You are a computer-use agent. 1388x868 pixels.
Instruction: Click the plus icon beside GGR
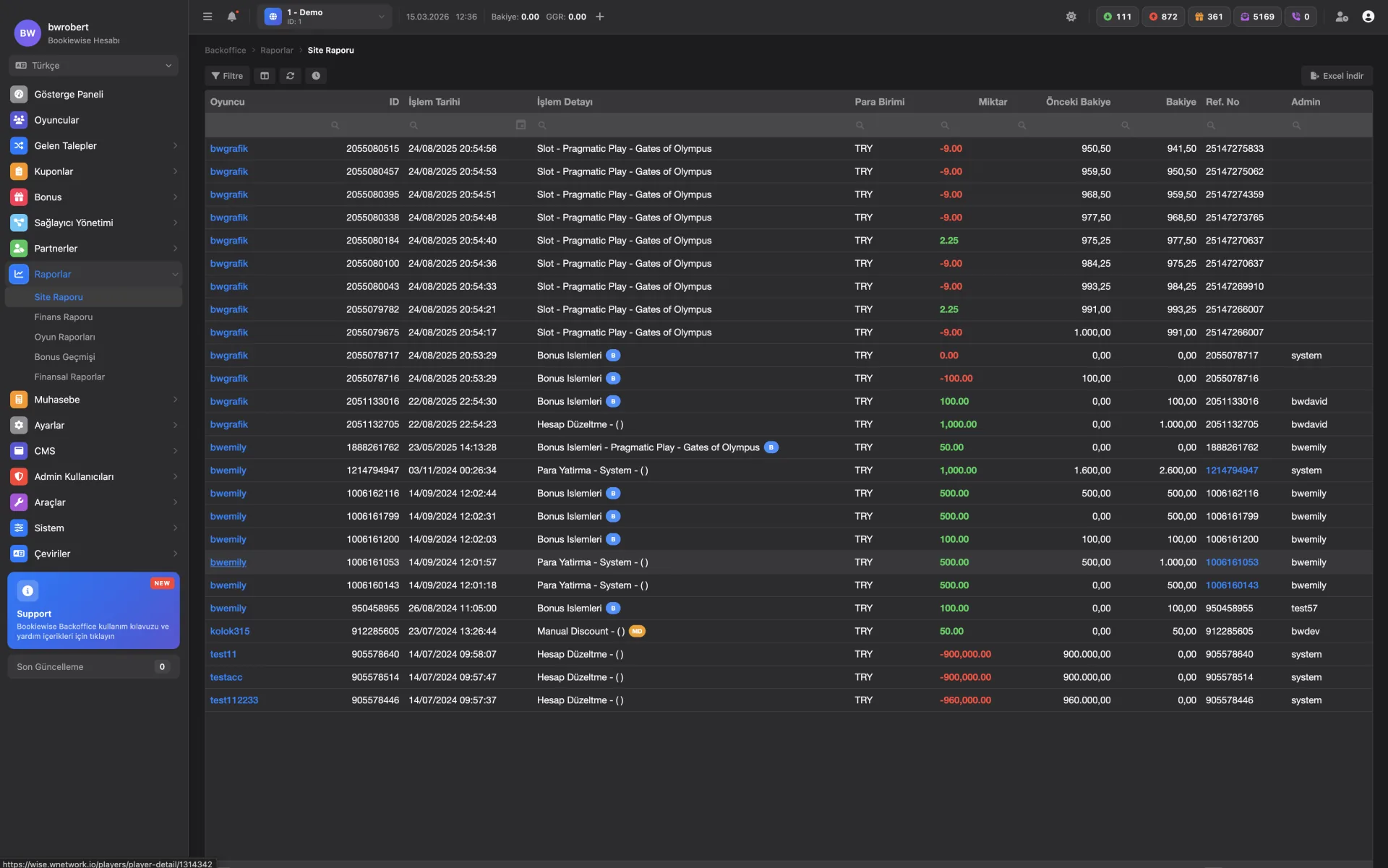pyautogui.click(x=599, y=17)
